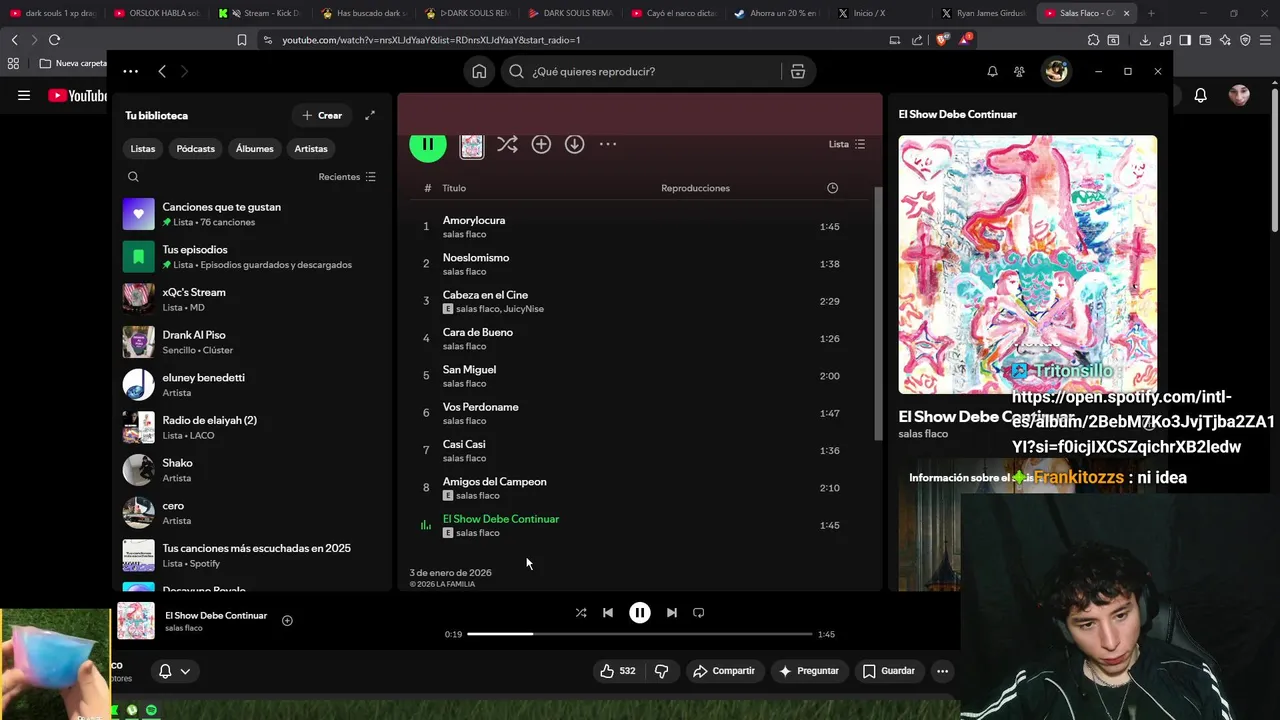Open the large album cover art
Image resolution: width=1280 pixels, height=720 pixels.
coord(1028,265)
